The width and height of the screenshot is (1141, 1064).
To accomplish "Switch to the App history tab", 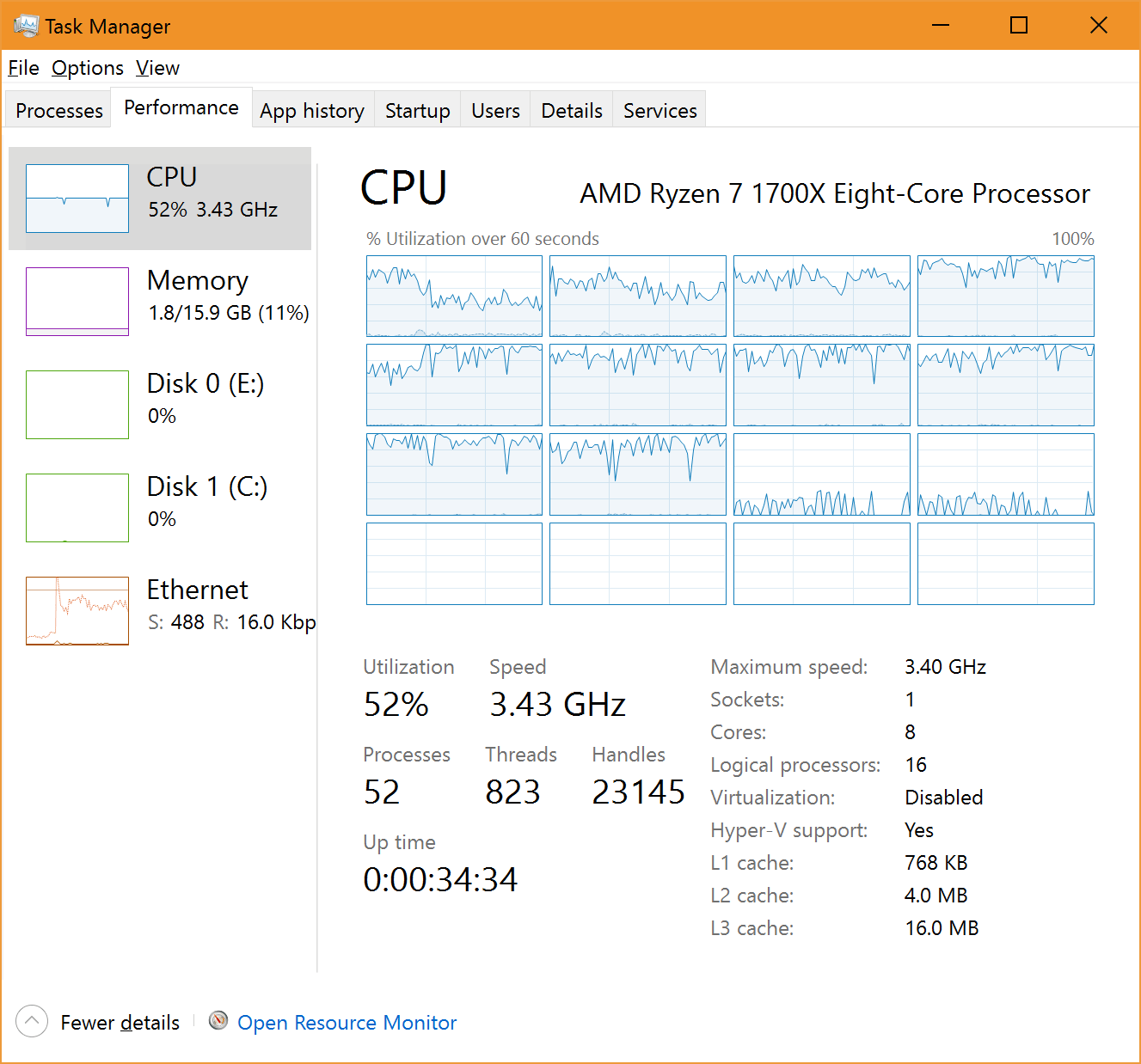I will (x=312, y=110).
